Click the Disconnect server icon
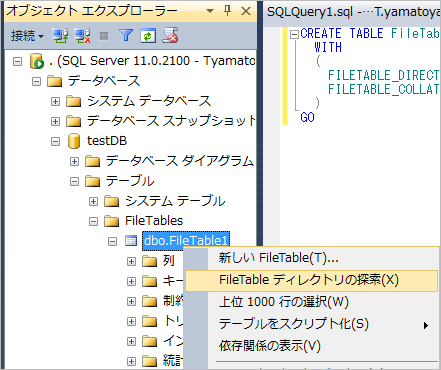The width and height of the screenshot is (441, 370). [x=82, y=35]
